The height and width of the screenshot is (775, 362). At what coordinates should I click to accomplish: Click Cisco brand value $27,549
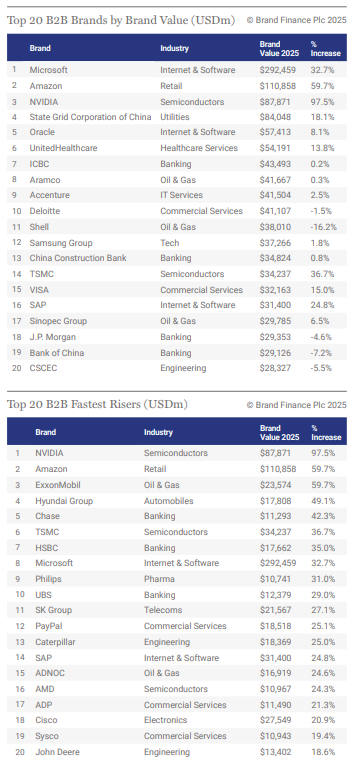tap(275, 720)
